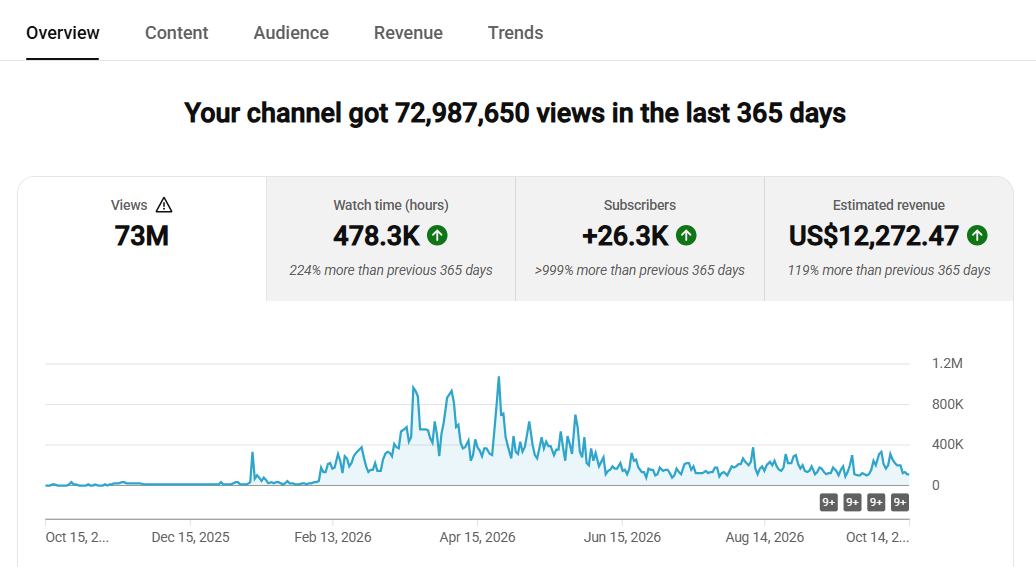Select the Watch time (hours) card

(x=391, y=239)
